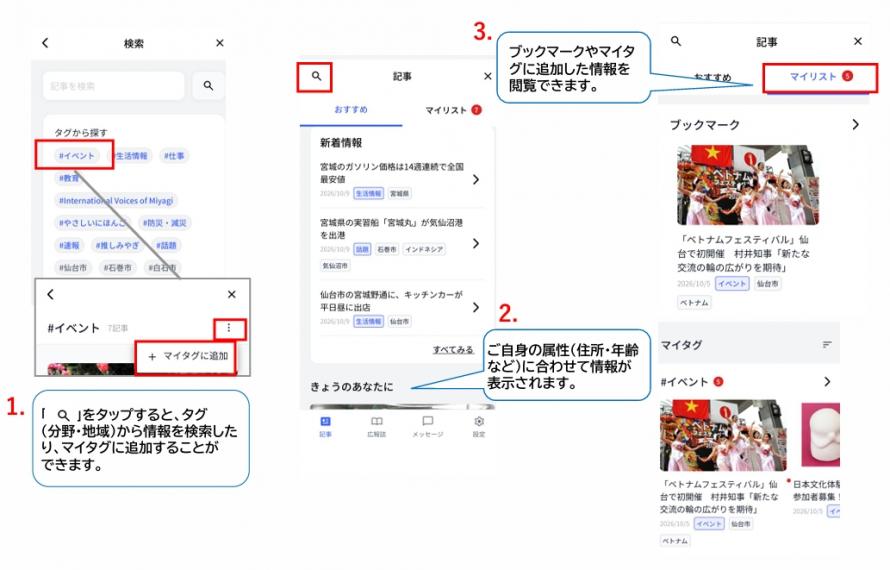Select マイリスト tab on right screen
The height and width of the screenshot is (570, 890).
coord(821,77)
